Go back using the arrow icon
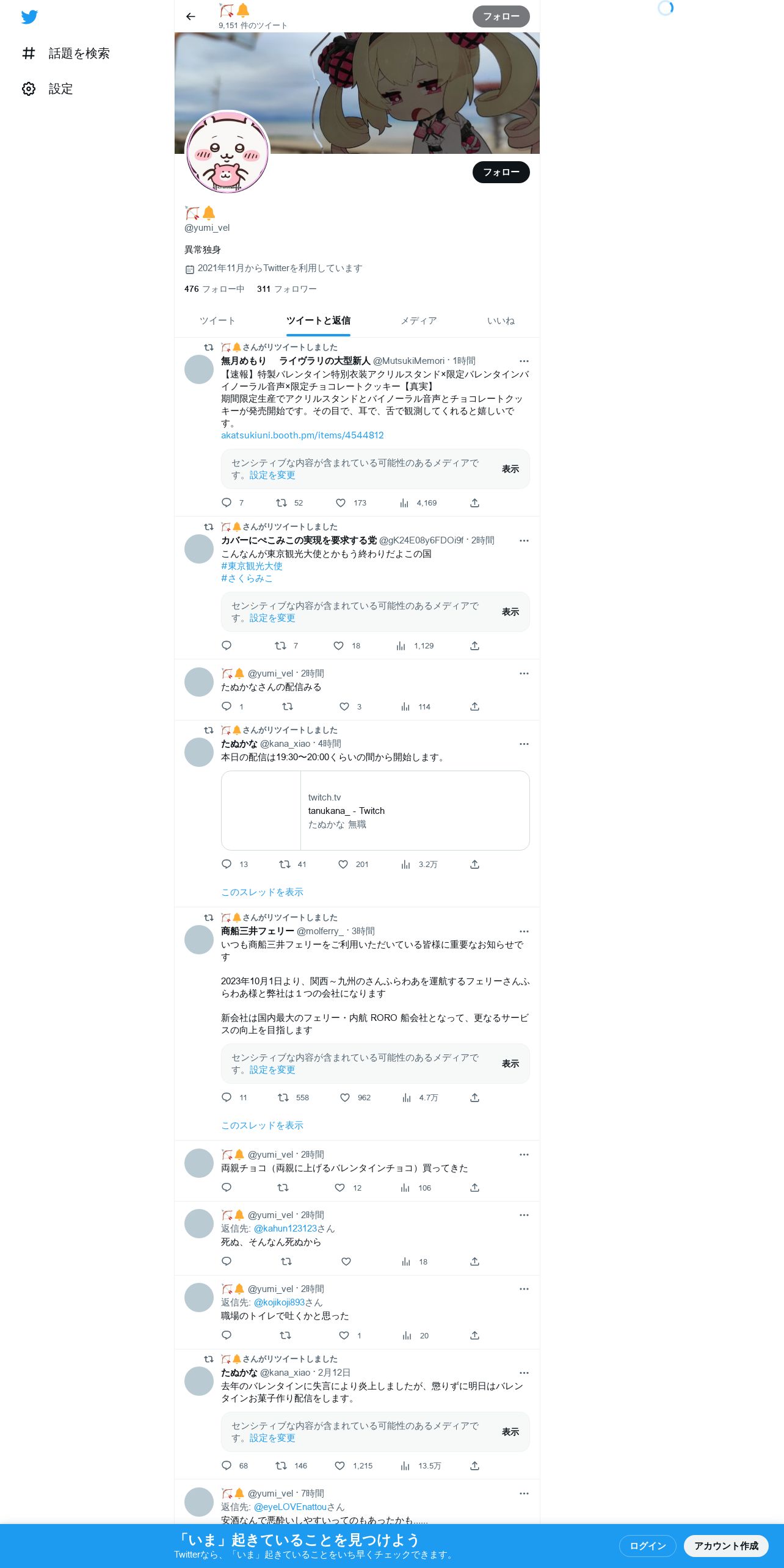 pos(191,16)
